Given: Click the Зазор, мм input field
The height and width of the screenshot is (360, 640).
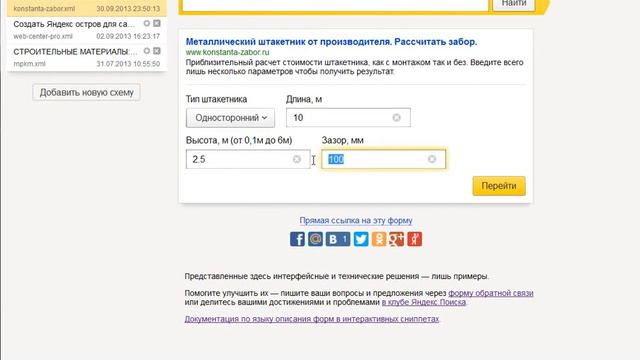Looking at the screenshot, I should point(383,159).
